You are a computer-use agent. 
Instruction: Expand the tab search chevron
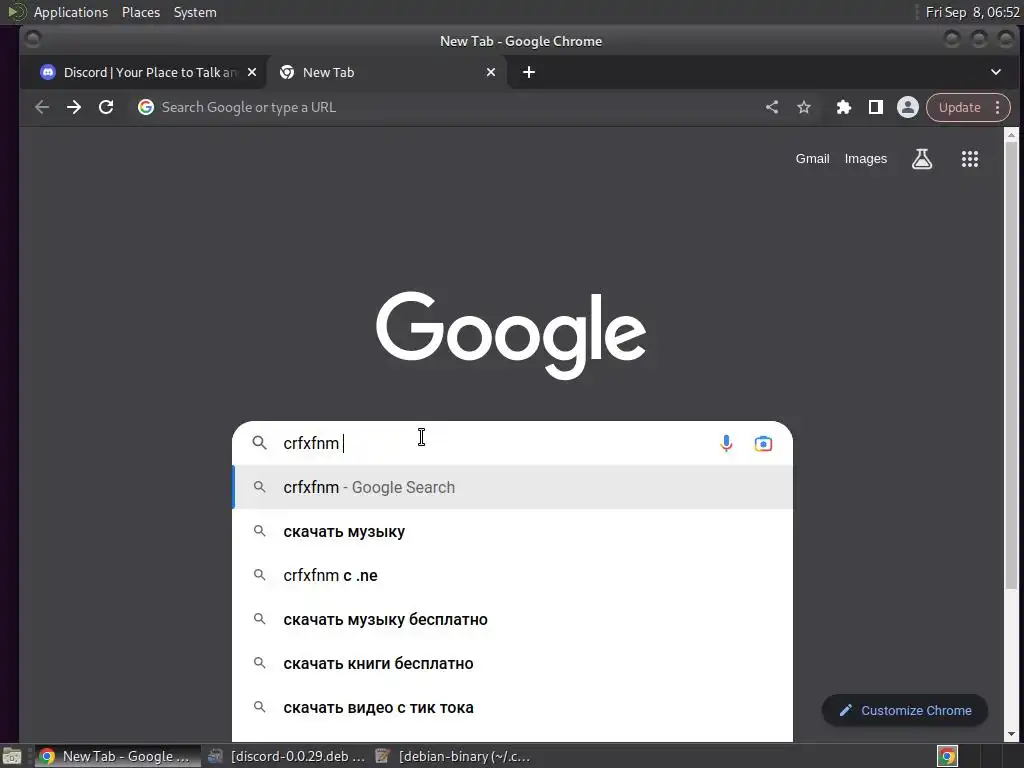click(996, 72)
